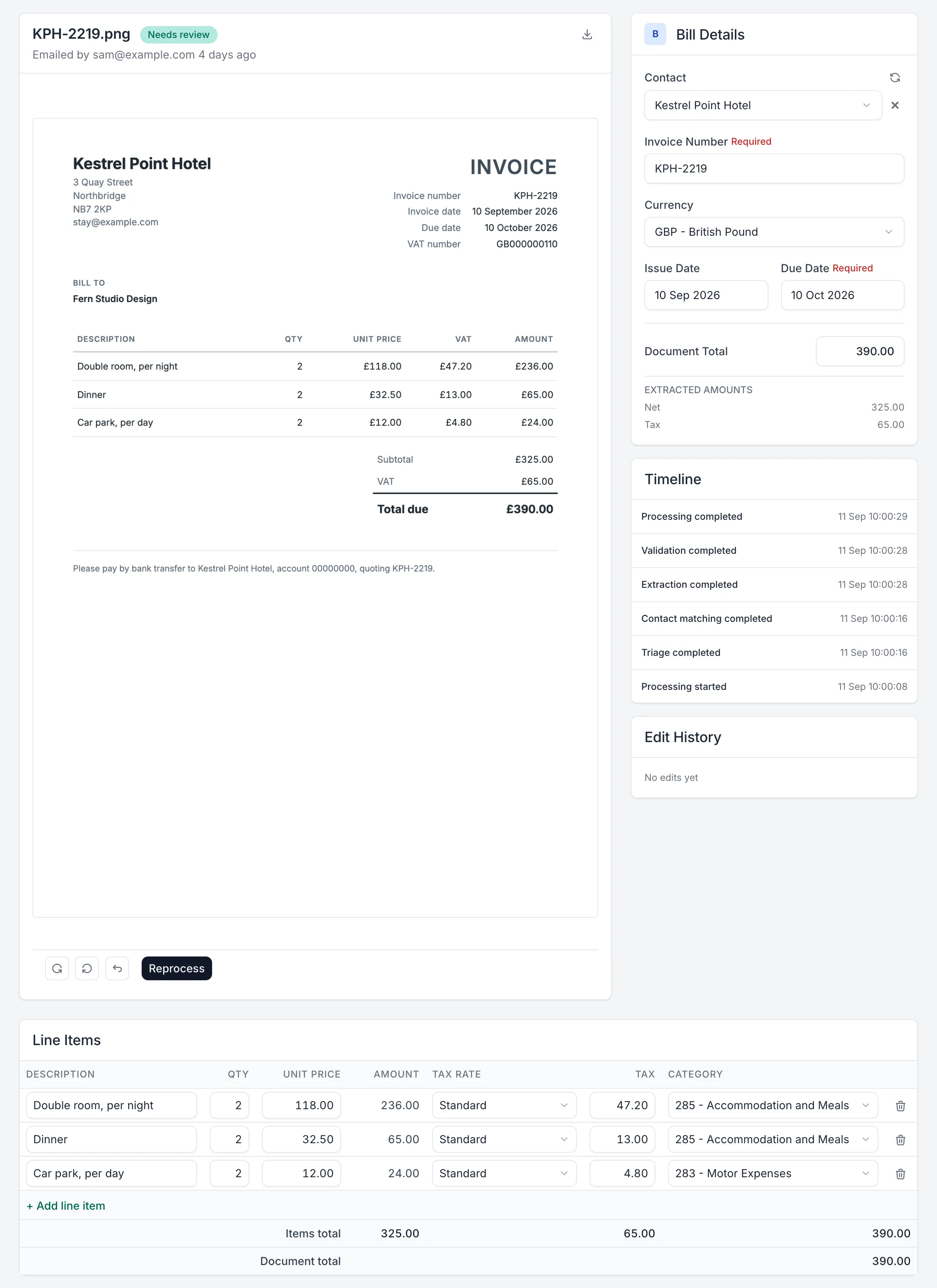Edit the Dinner description field
This screenshot has width=937, height=1288.
point(111,1139)
